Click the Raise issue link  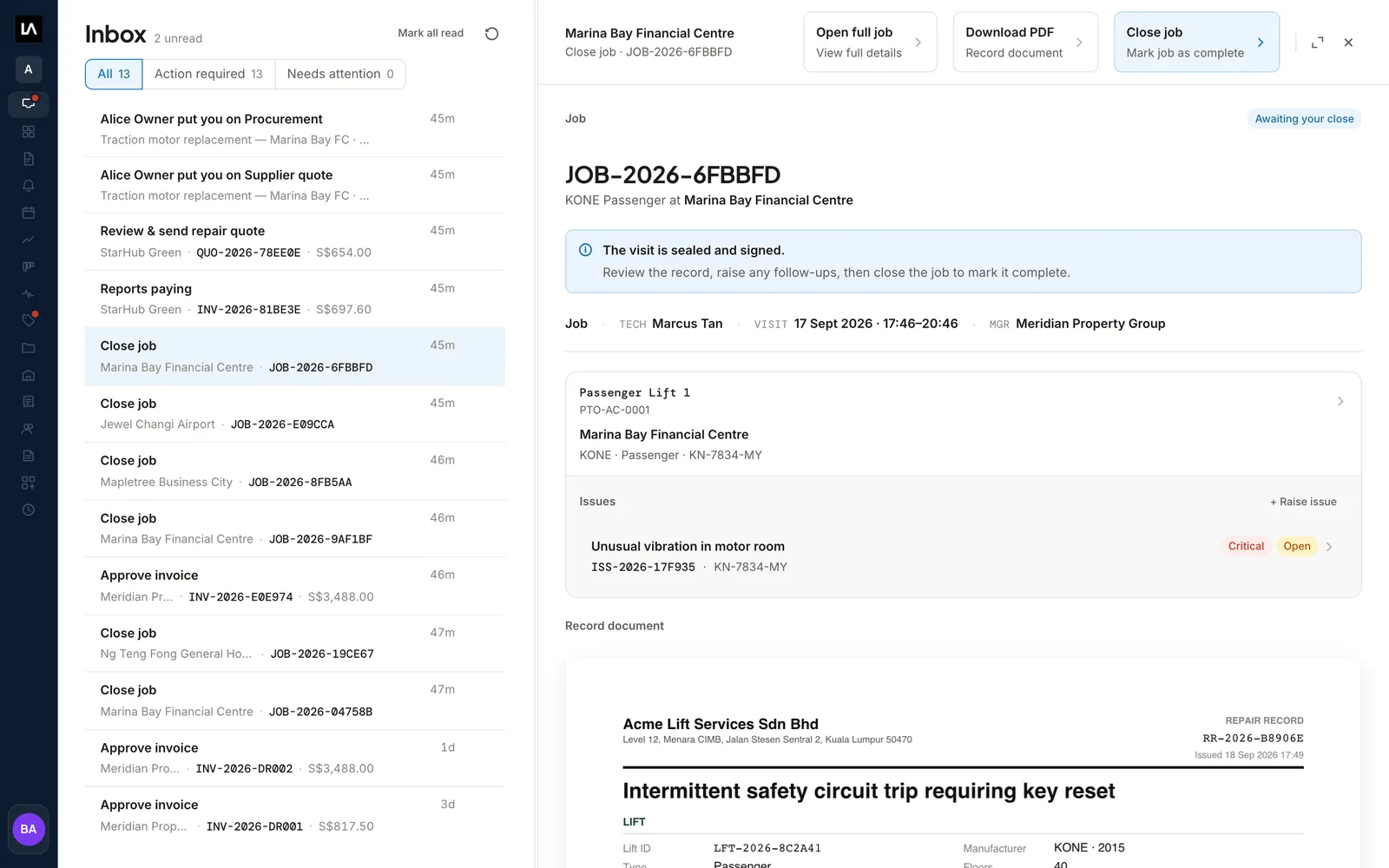pos(1303,502)
